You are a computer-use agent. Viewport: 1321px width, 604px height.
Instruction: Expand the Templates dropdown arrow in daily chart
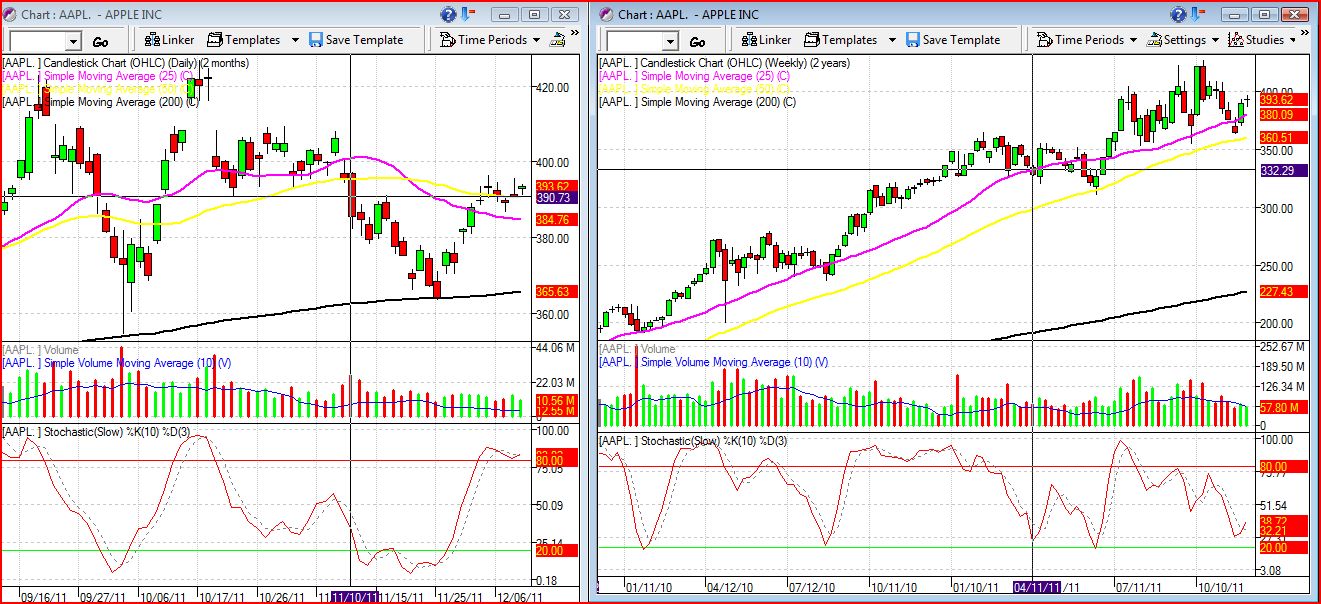295,40
